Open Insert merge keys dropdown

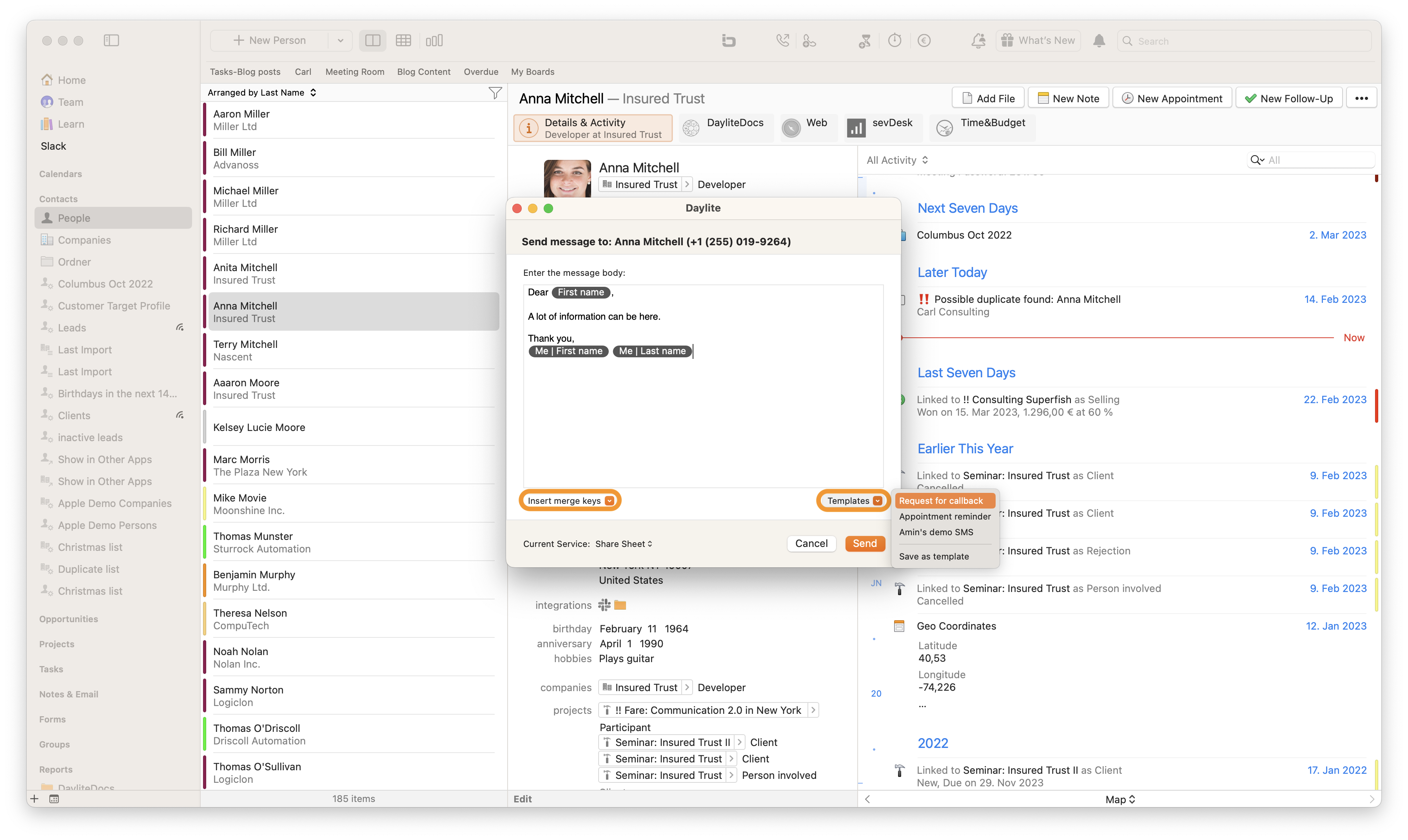coord(570,500)
